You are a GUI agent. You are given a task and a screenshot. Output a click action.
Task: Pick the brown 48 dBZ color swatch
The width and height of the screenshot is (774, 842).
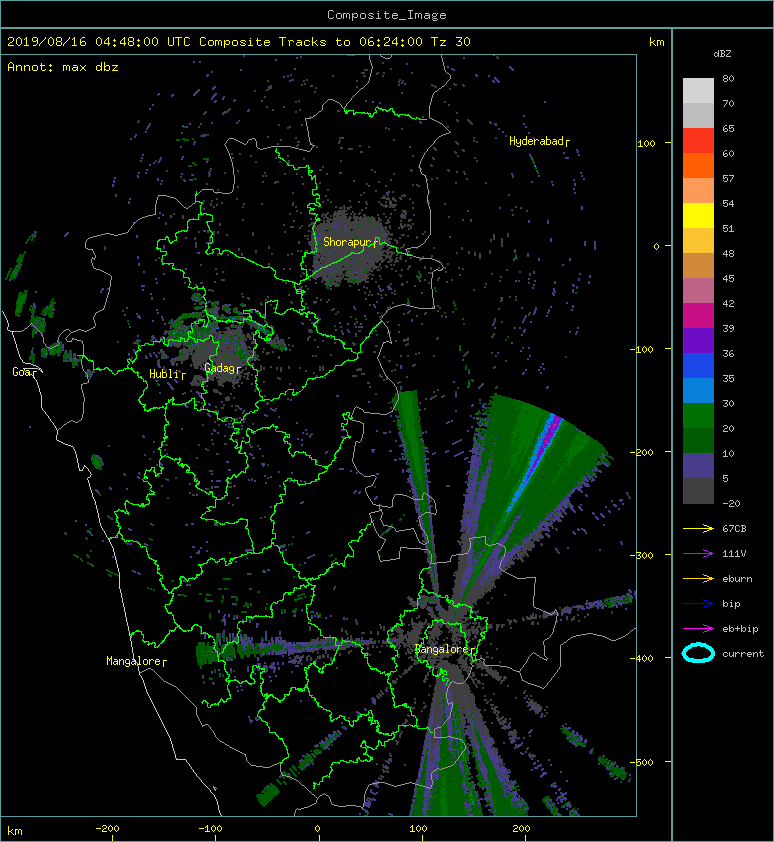tap(698, 265)
